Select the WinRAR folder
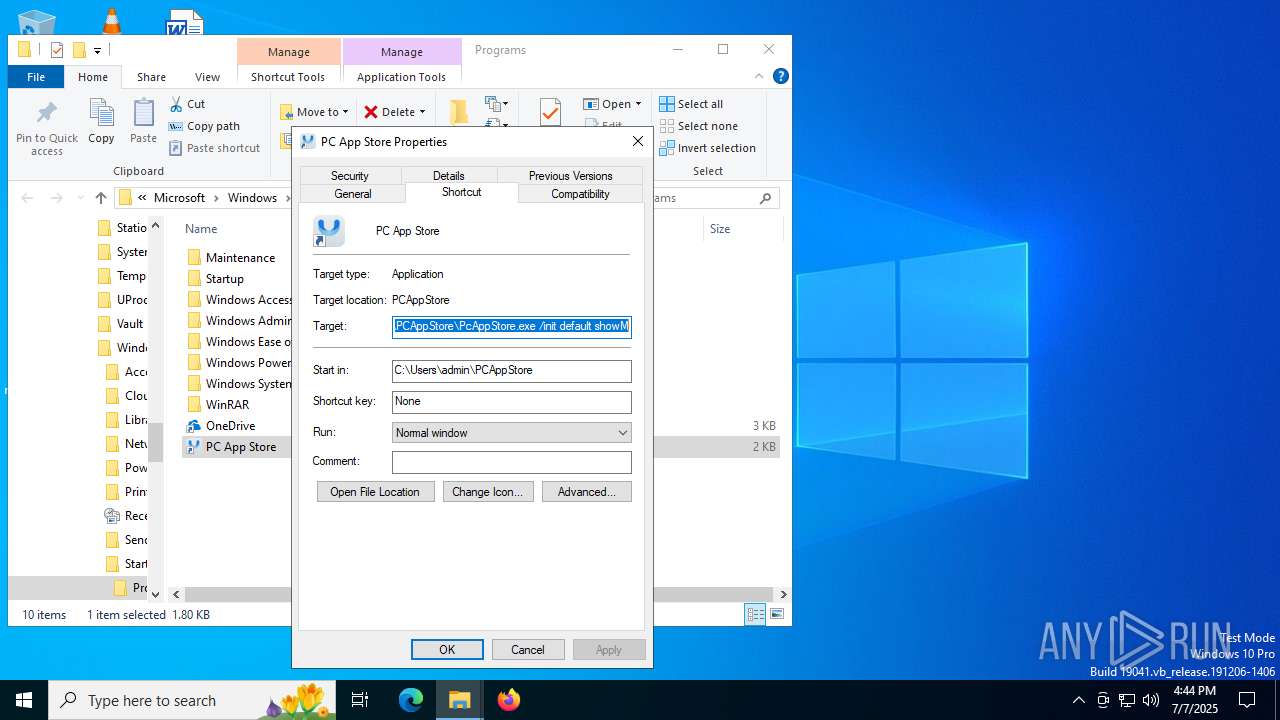 coord(227,405)
